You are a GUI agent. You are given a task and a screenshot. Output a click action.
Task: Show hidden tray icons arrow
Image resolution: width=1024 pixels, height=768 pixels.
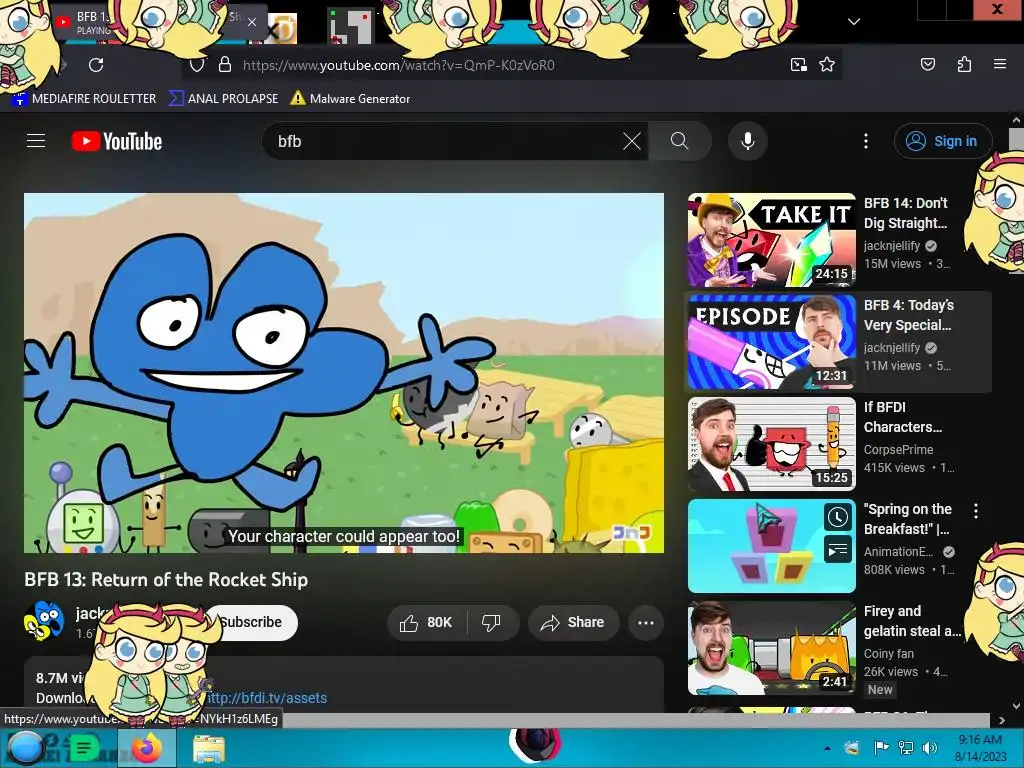click(827, 748)
